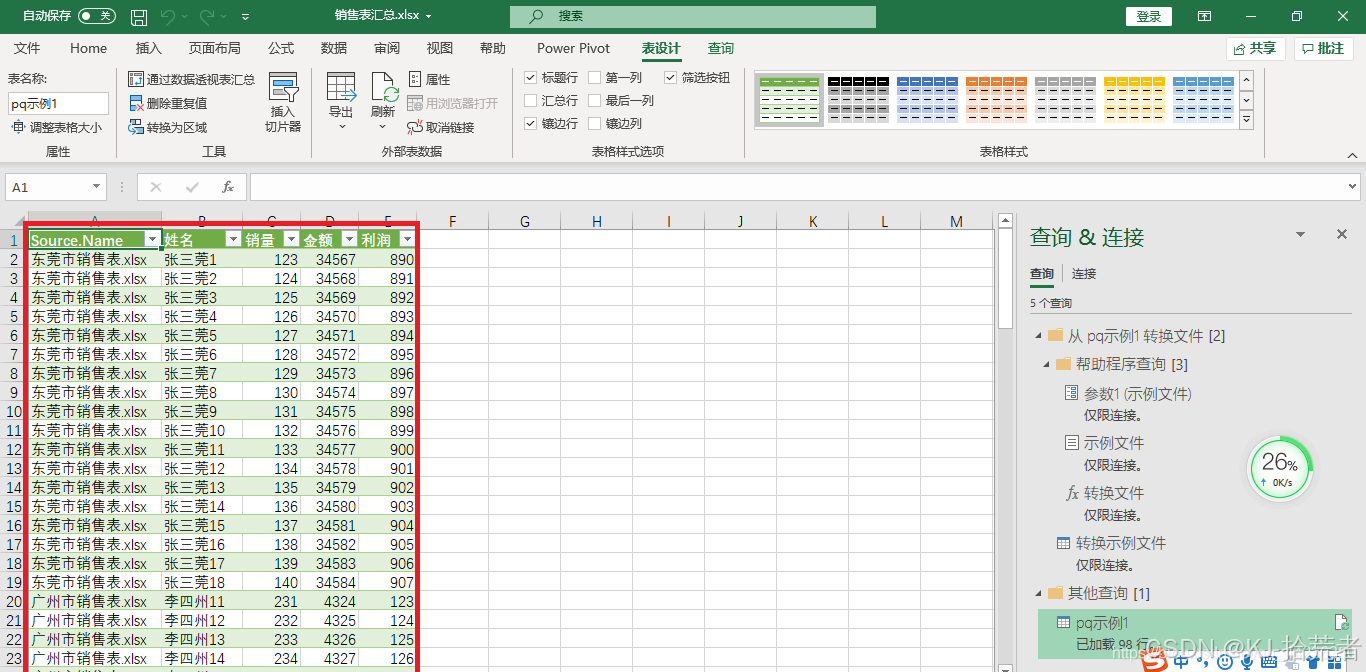Screen dimensions: 1366x672
Task: Click the Comments (批注) button
Action: click(1323, 48)
